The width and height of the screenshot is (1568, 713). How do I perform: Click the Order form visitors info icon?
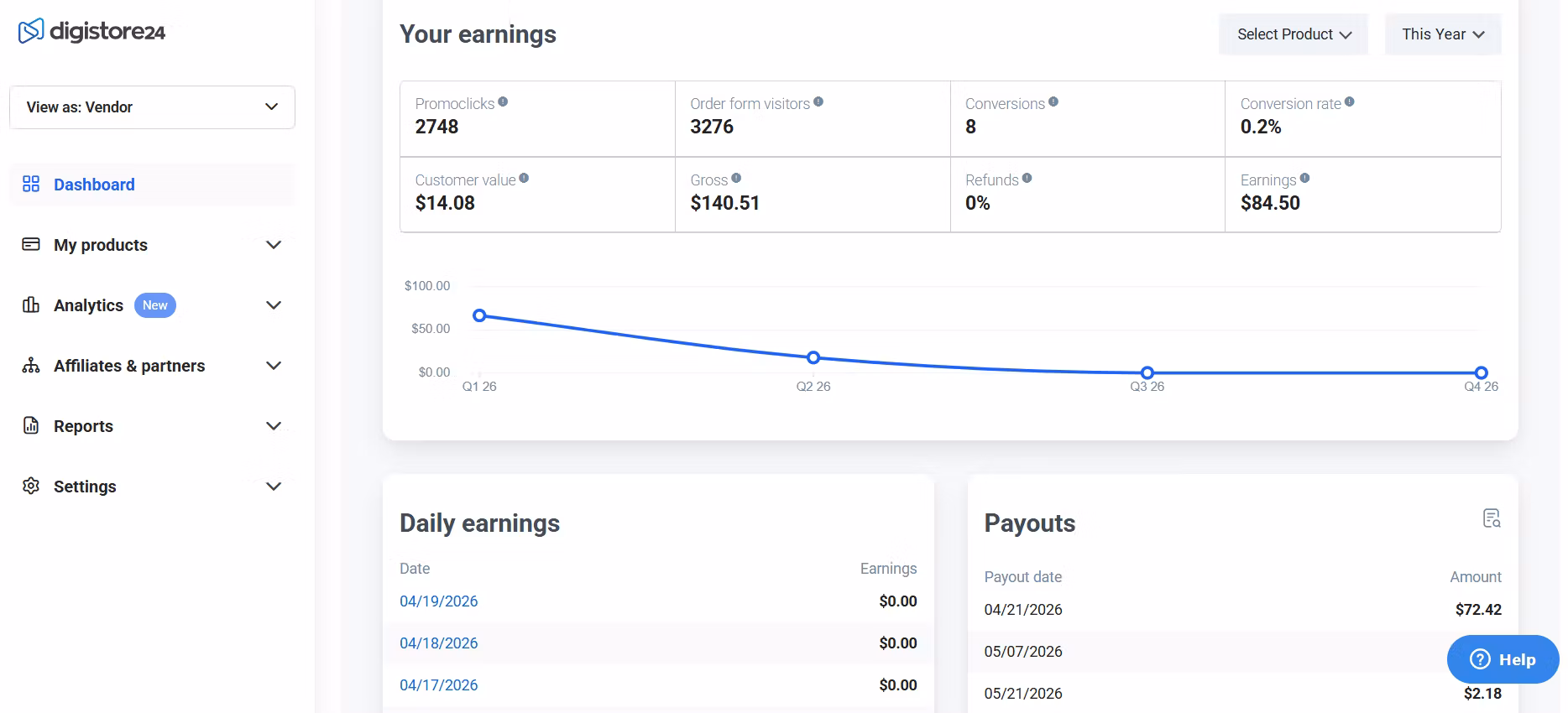click(x=818, y=101)
